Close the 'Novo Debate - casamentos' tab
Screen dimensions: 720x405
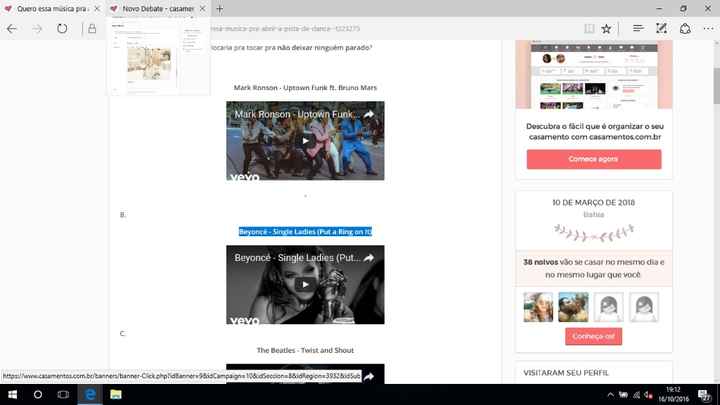202,8
